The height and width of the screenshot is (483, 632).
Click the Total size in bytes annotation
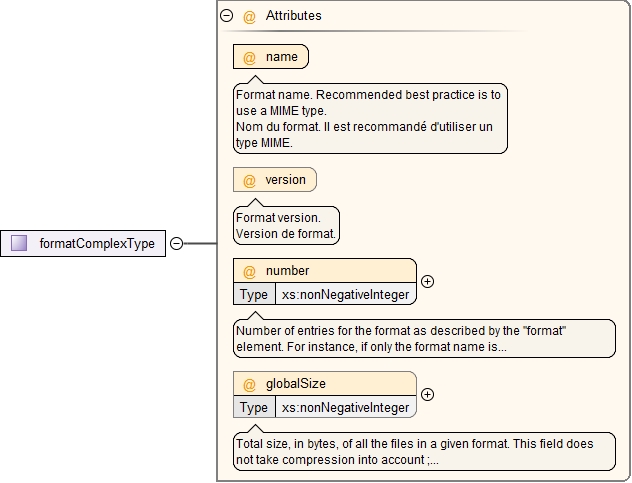pos(424,452)
